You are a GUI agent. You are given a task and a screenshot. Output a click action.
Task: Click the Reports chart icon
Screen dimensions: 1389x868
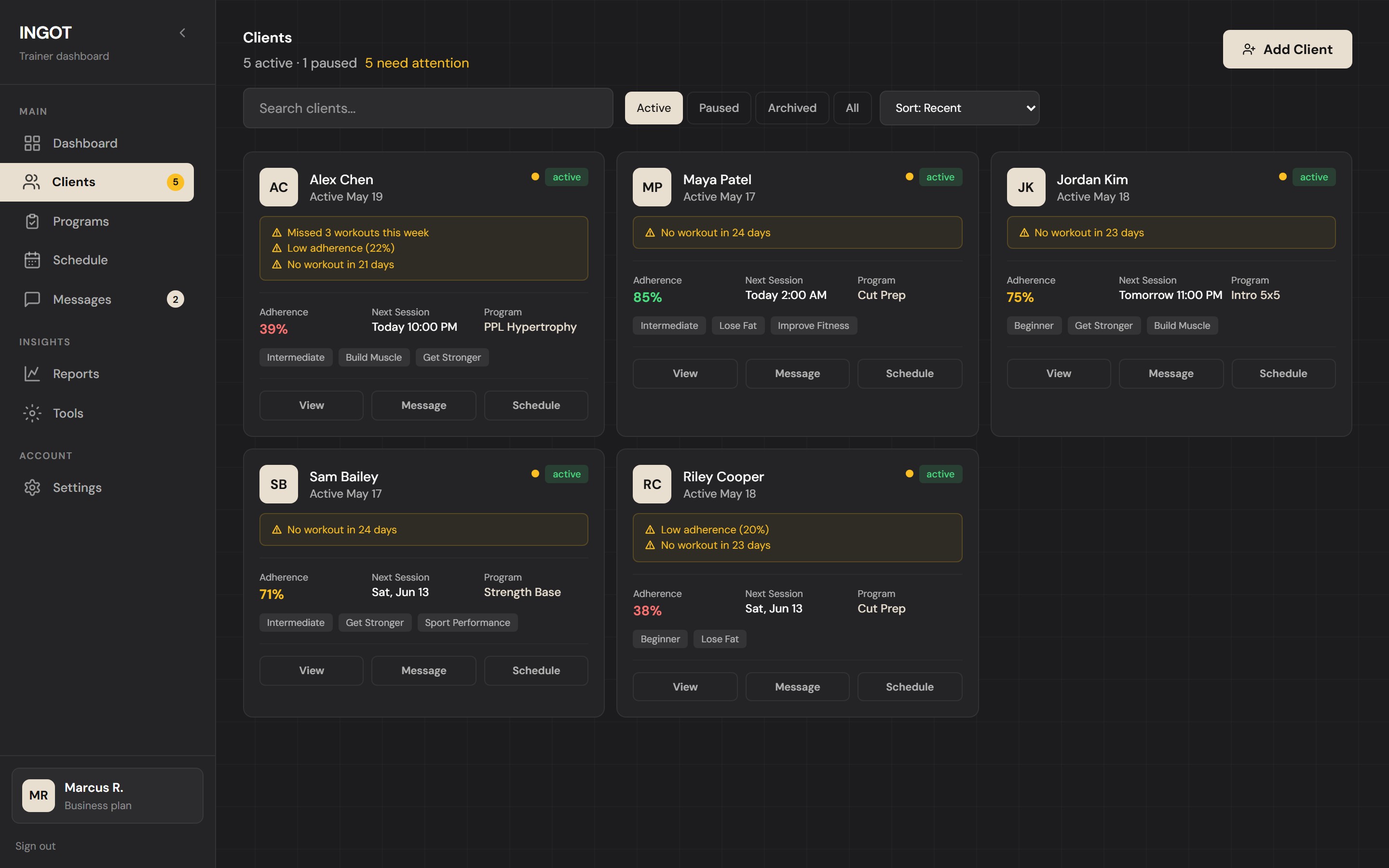coord(32,374)
